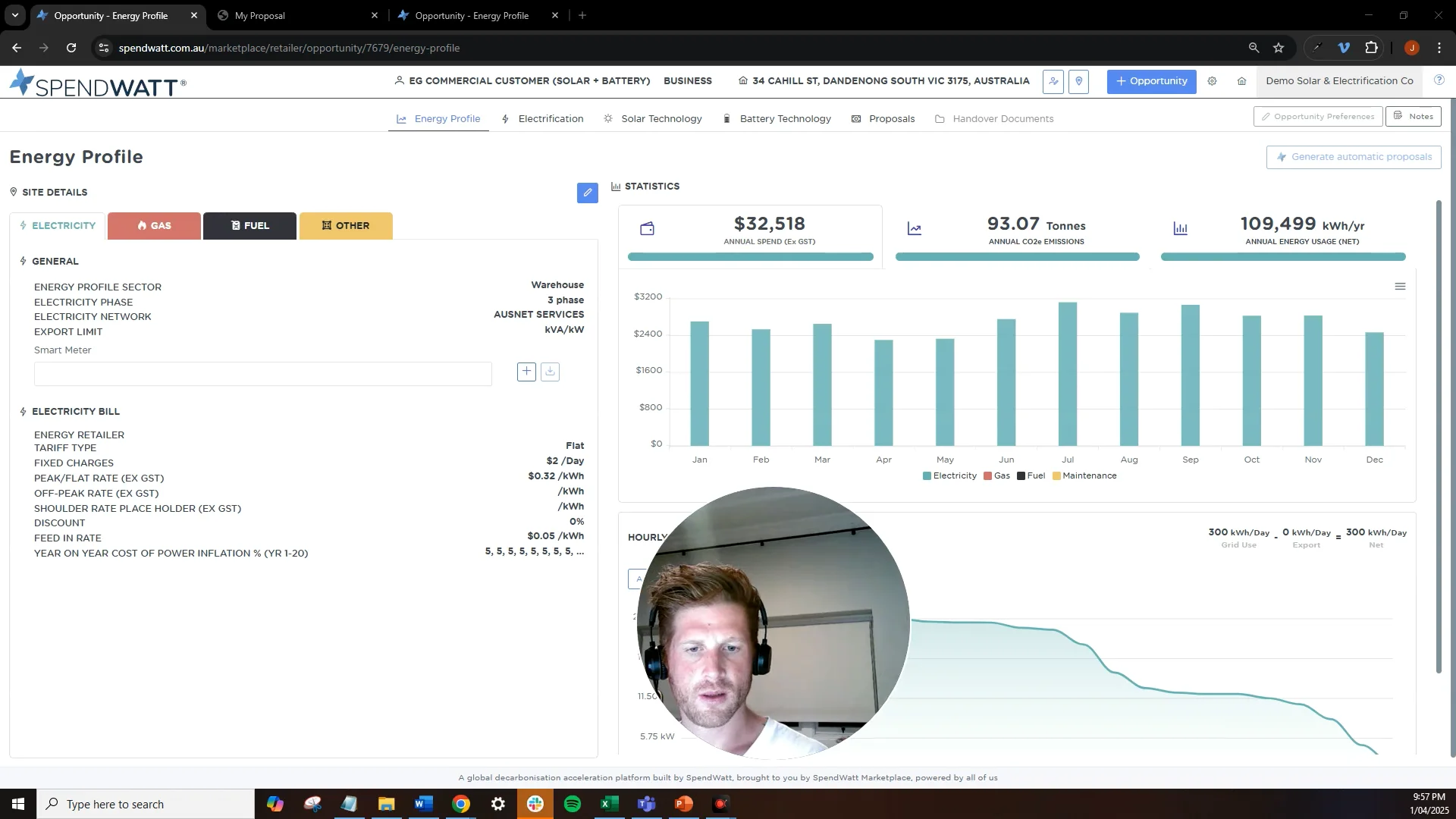Viewport: 1456px width, 819px height.
Task: Open the Energy Profile chart statistics icon
Action: 617,187
